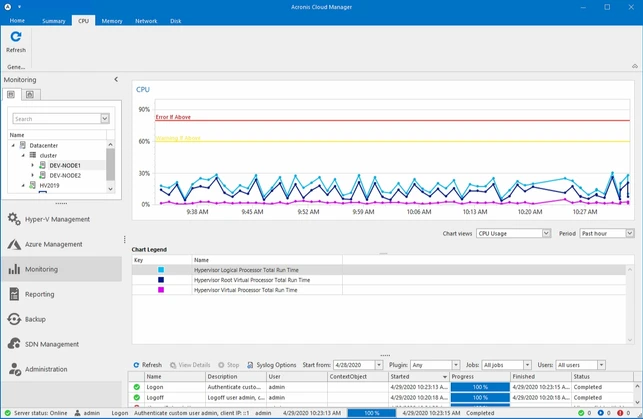Click the Datacenter icon in the tree
This screenshot has width=643, height=419.
coord(23,146)
